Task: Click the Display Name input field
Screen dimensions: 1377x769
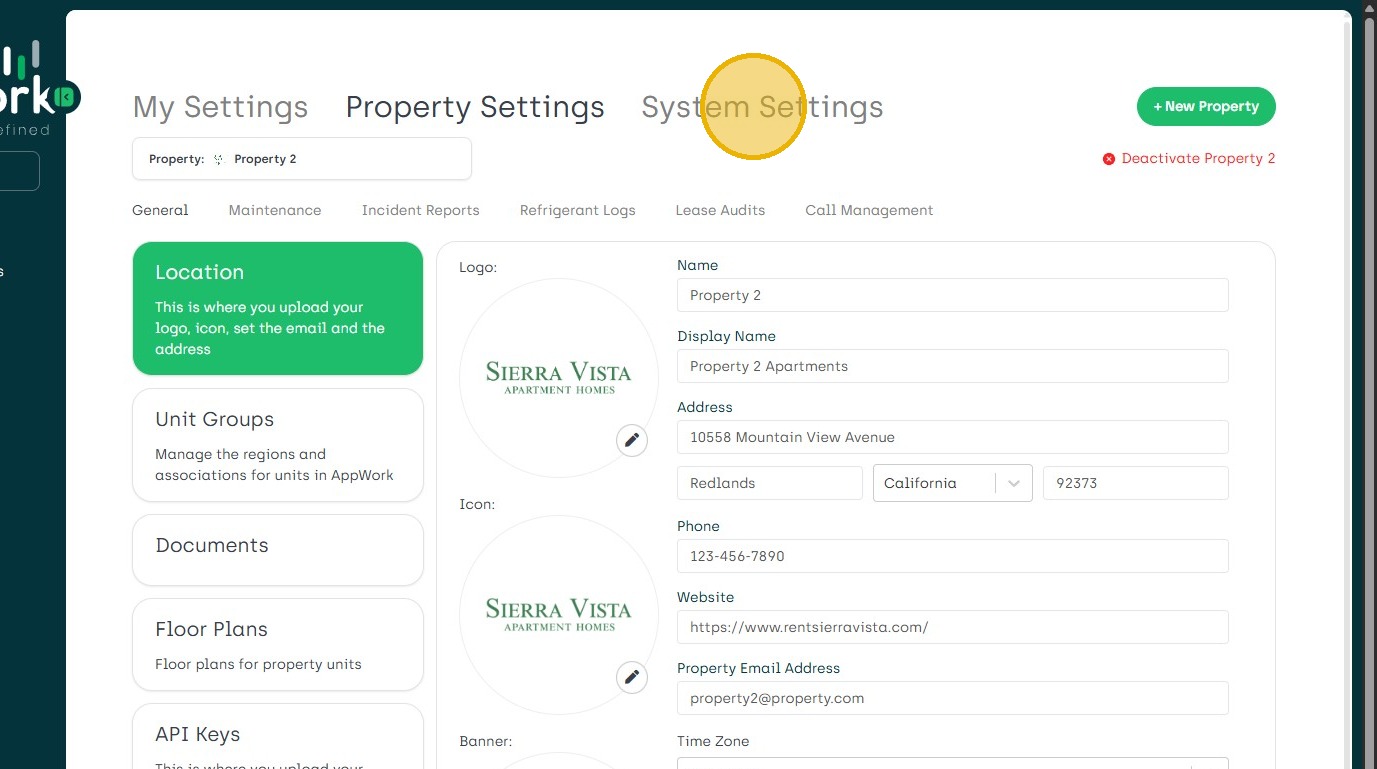Action: (952, 366)
